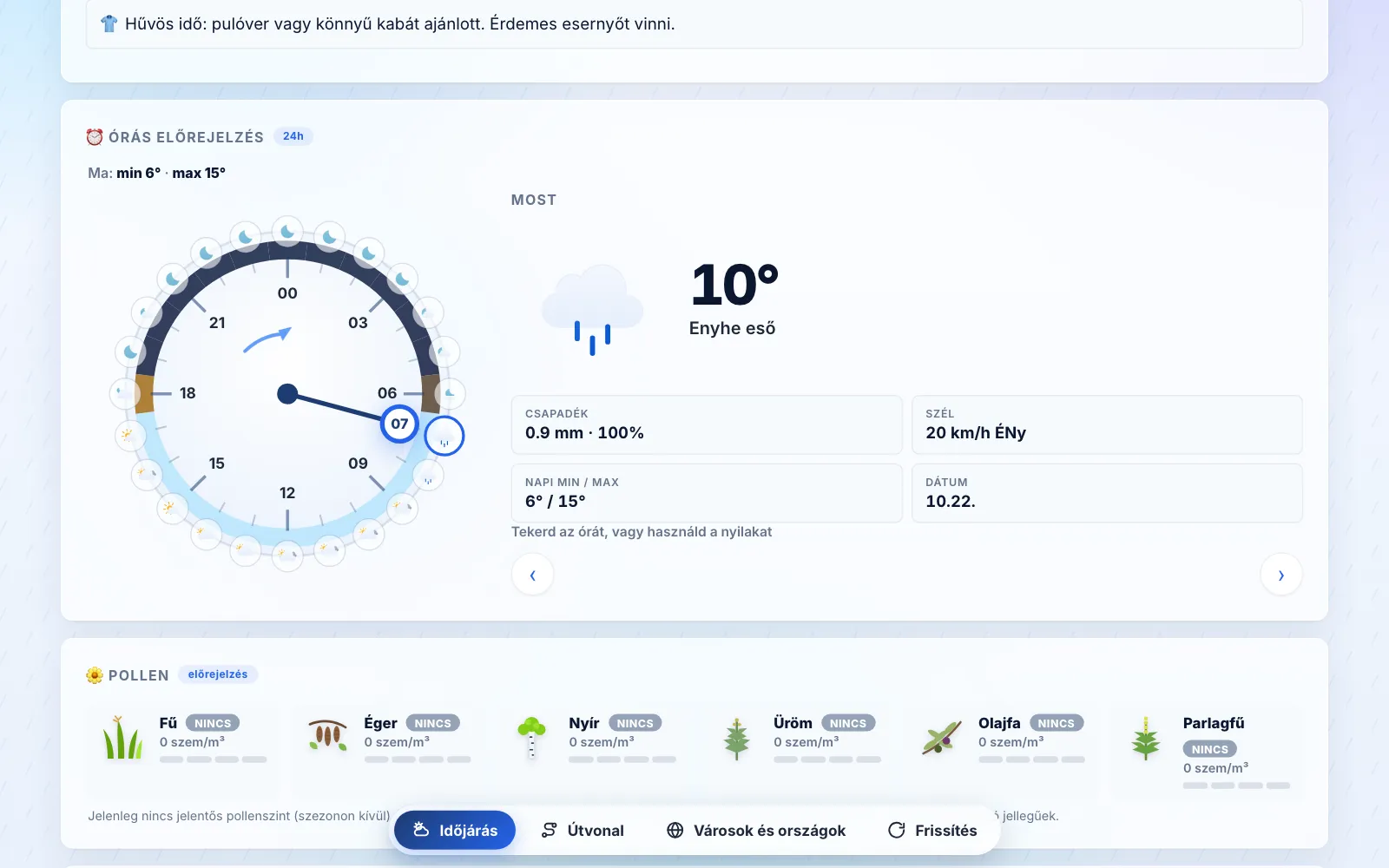Click the előrejelzés badge
Image resolution: width=1389 pixels, height=868 pixels.
218,674
